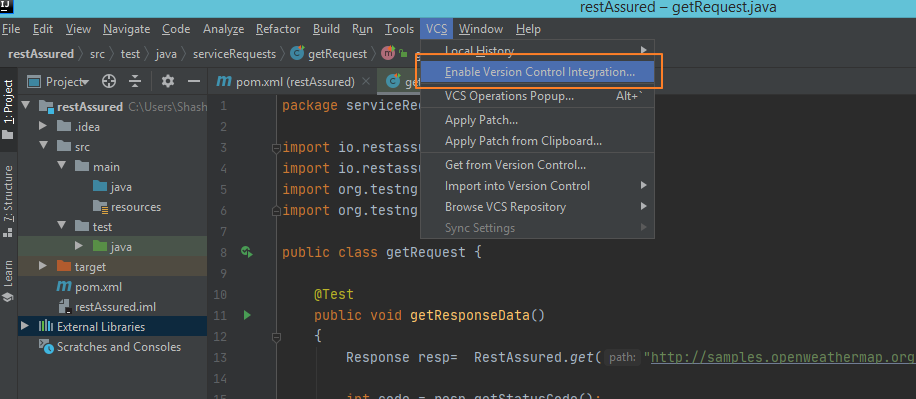Open Project panel settings gear
Screen dimensions: 916x399
(168, 81)
